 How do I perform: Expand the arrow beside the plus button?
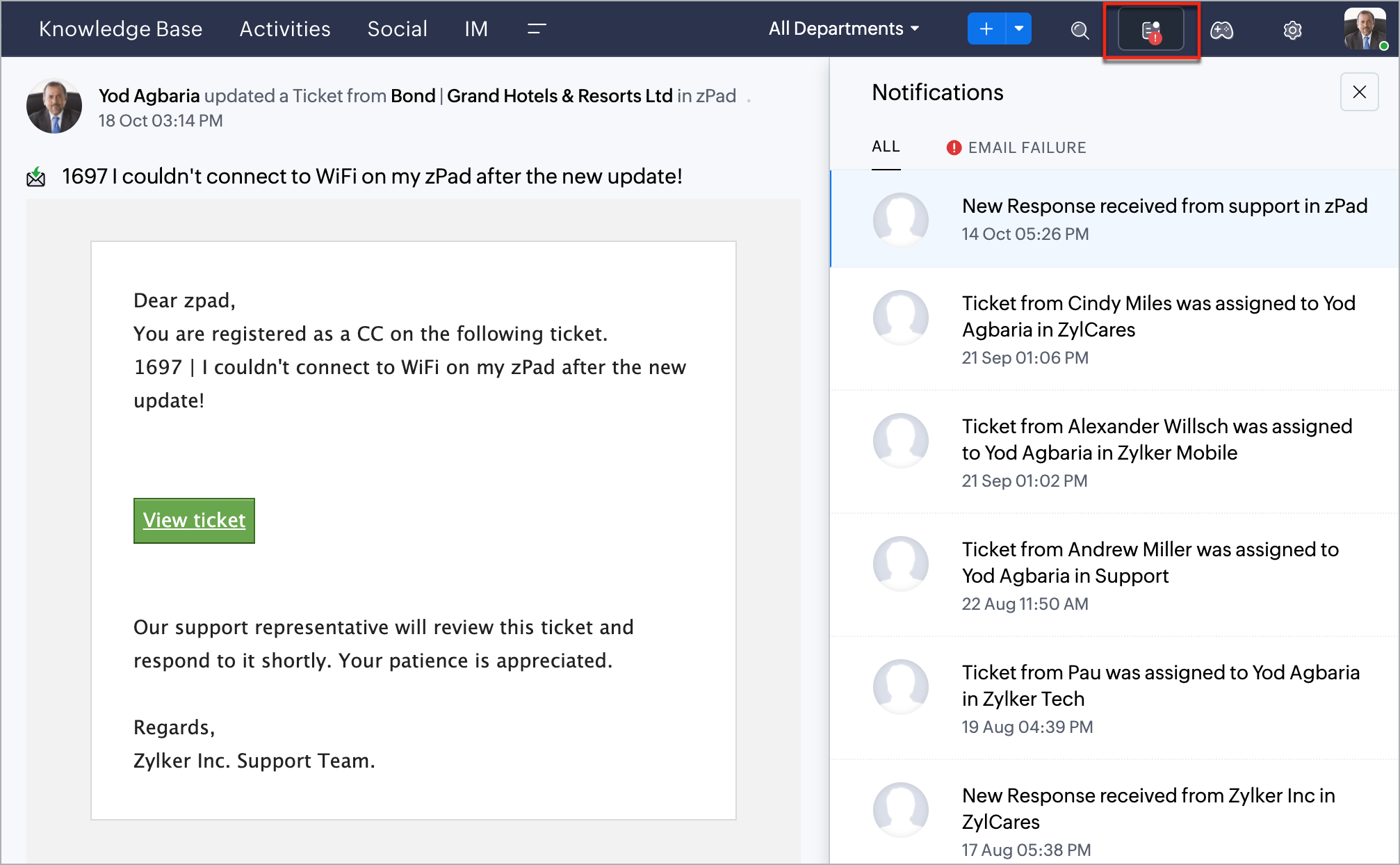(x=1018, y=29)
